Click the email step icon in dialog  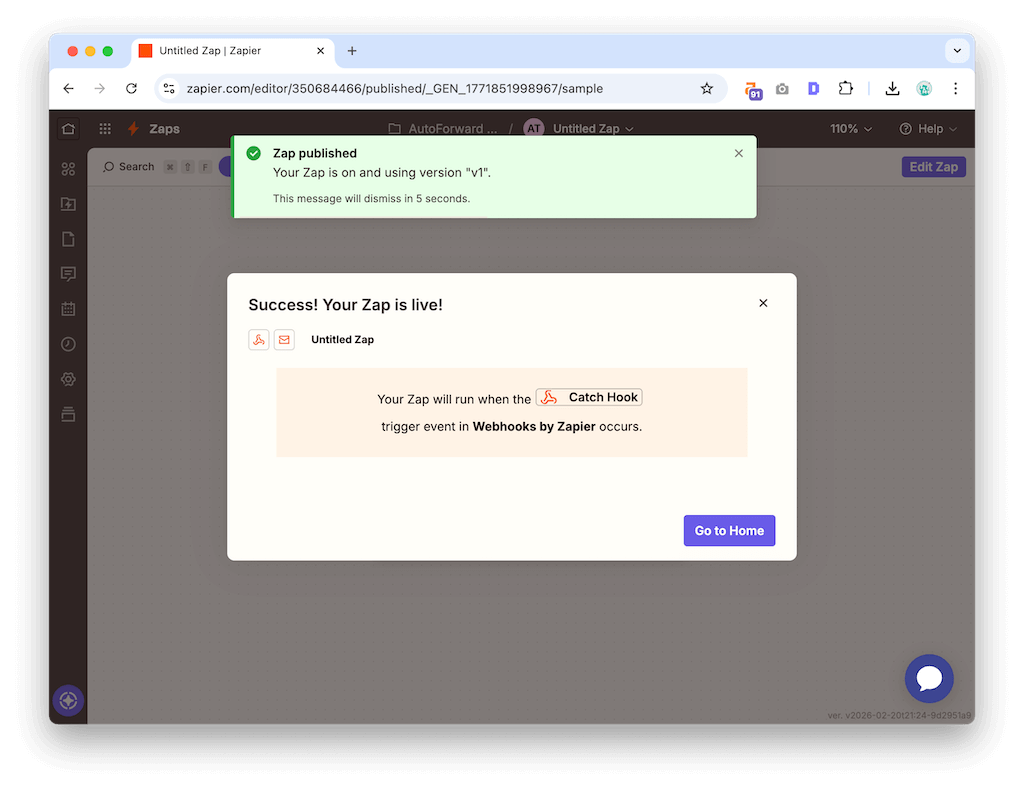click(284, 340)
